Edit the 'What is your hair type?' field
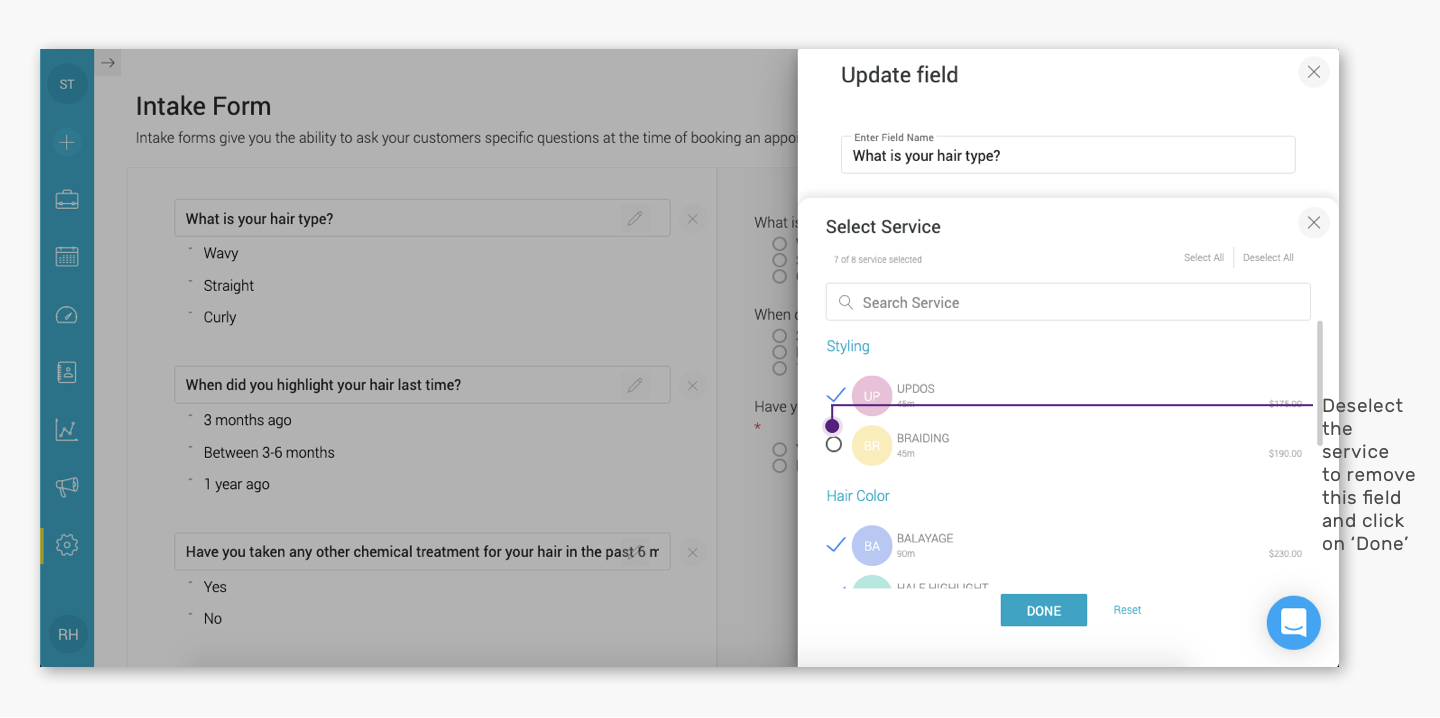The height and width of the screenshot is (718, 1440). coord(635,218)
